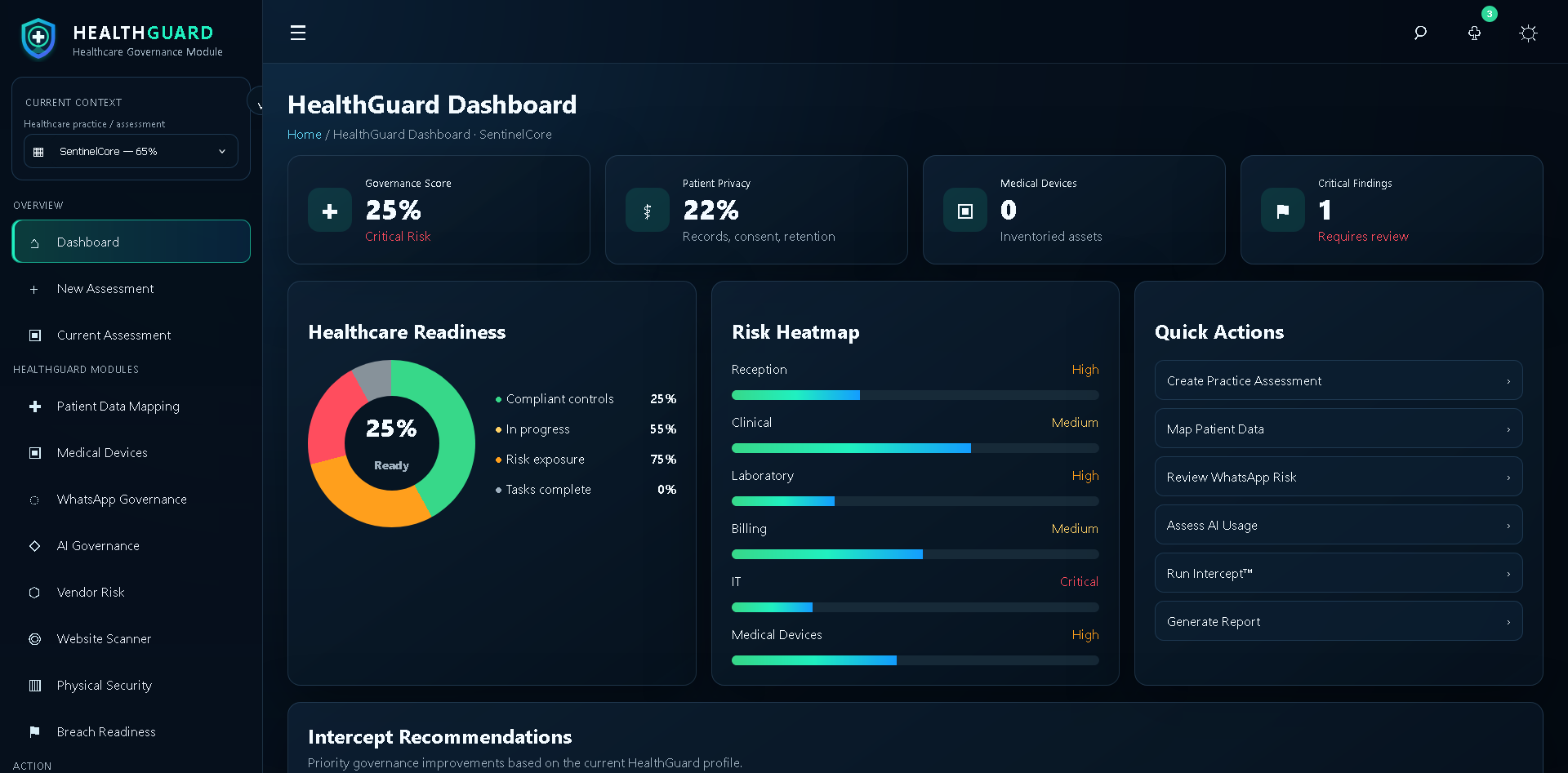Click Create Practice Assessment button
1568x773 pixels.
point(1339,380)
